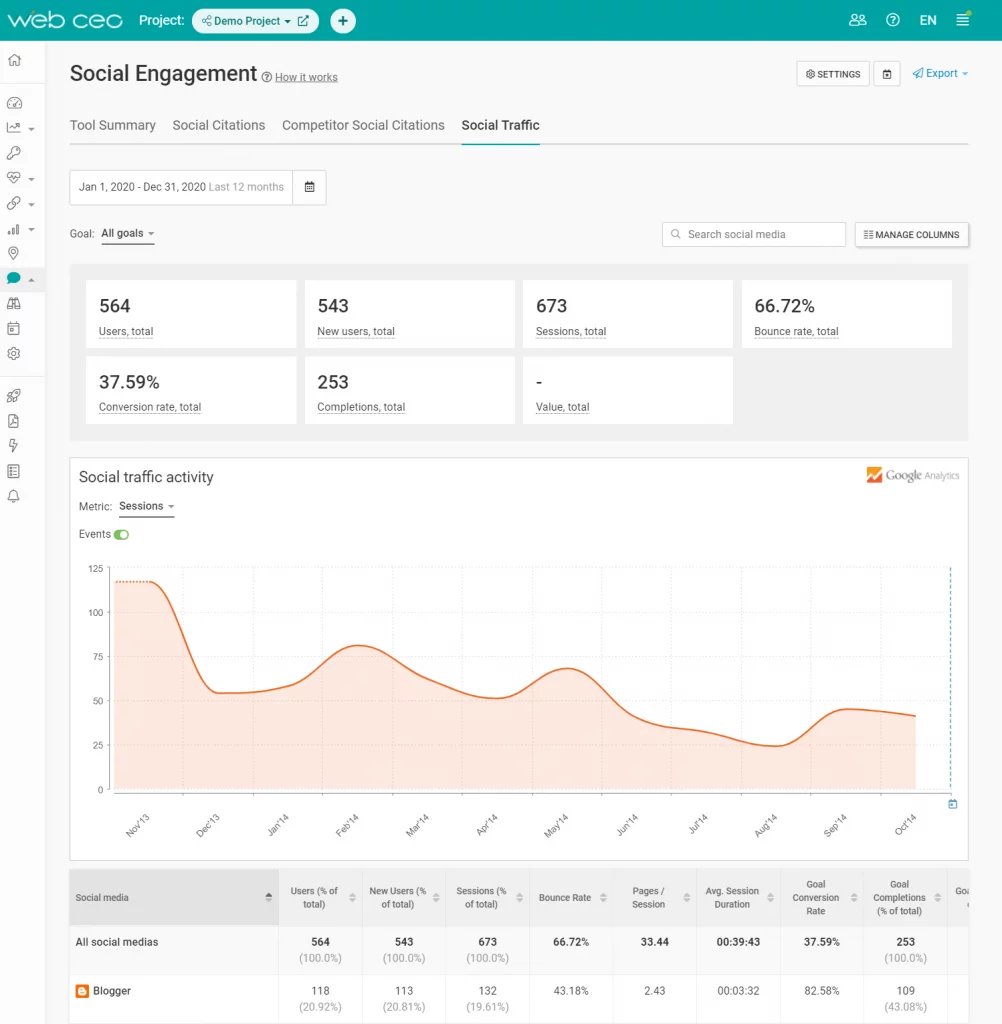The width and height of the screenshot is (1002, 1024).
Task: Switch to Social Citations tab
Action: pyautogui.click(x=219, y=125)
